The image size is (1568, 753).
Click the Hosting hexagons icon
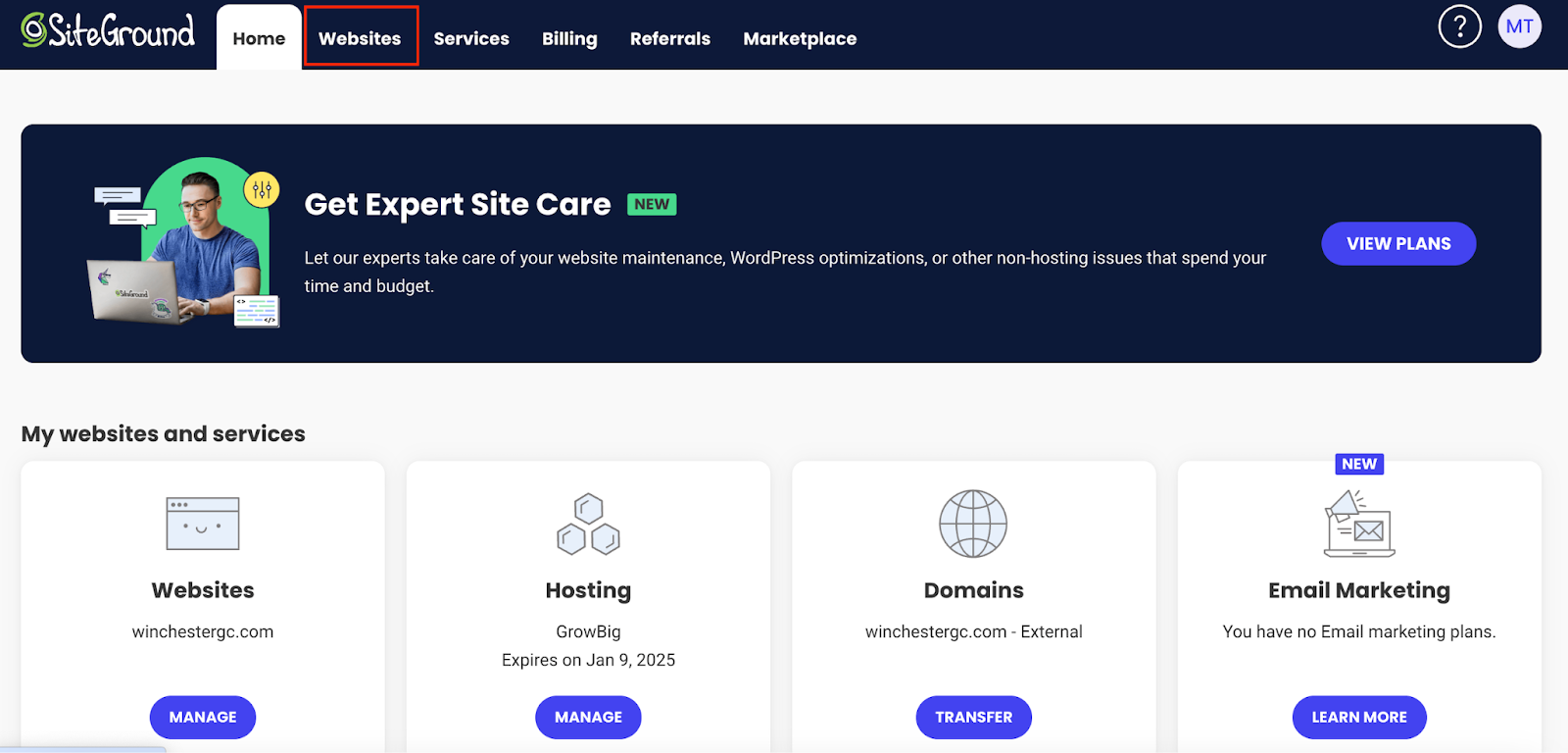[588, 524]
